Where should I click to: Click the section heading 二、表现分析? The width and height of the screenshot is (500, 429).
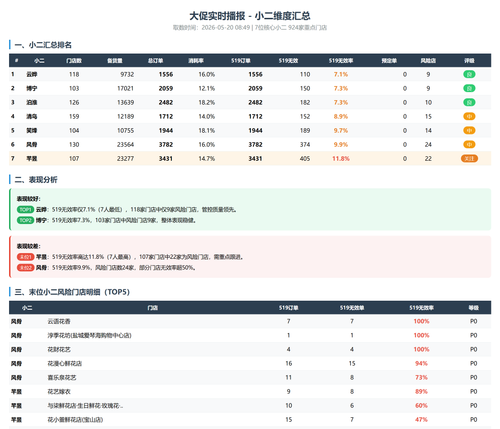(x=36, y=180)
